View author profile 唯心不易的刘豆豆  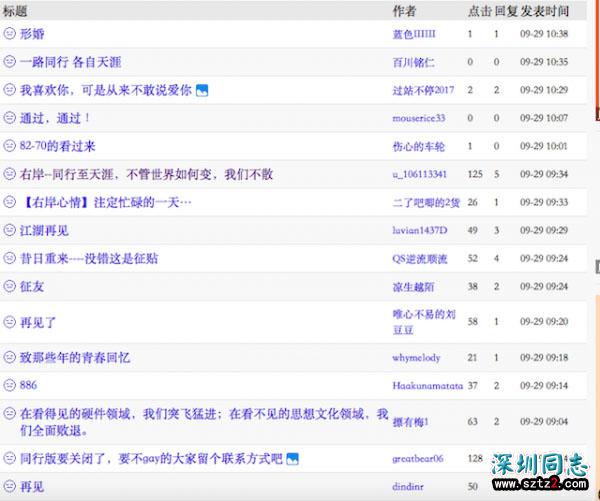424,322
